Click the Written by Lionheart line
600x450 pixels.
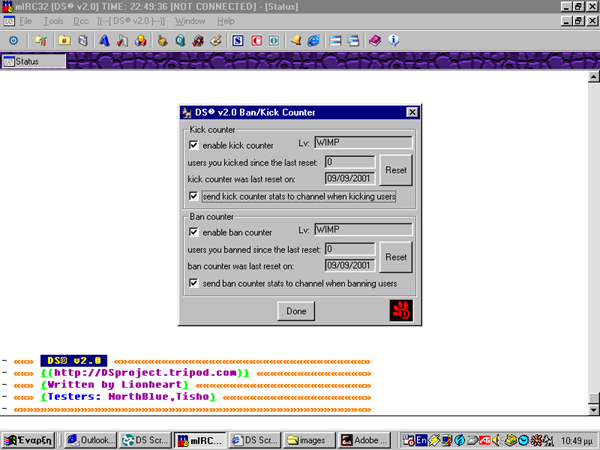click(115, 385)
